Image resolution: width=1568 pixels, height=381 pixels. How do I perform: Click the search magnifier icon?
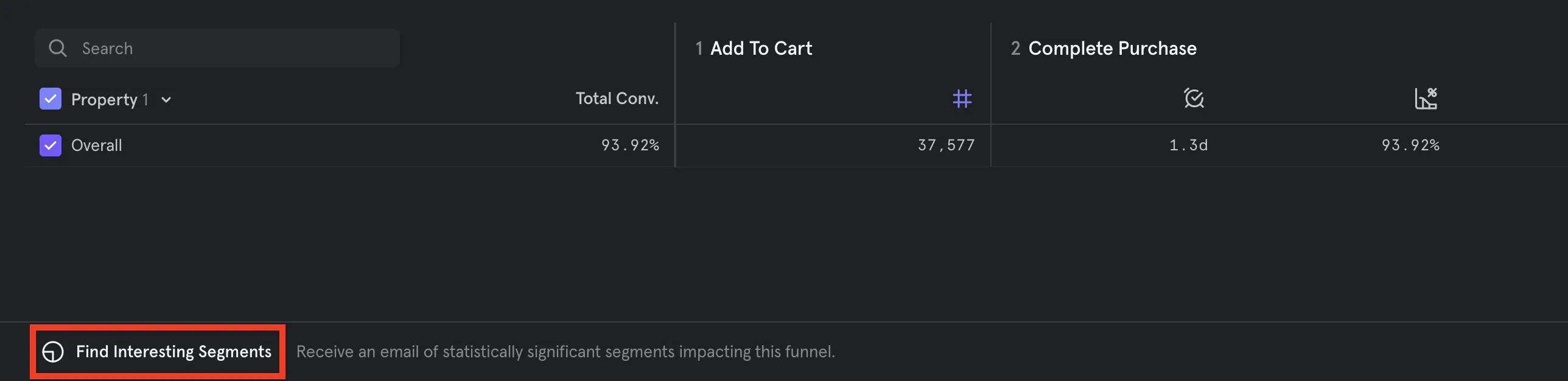(x=58, y=47)
